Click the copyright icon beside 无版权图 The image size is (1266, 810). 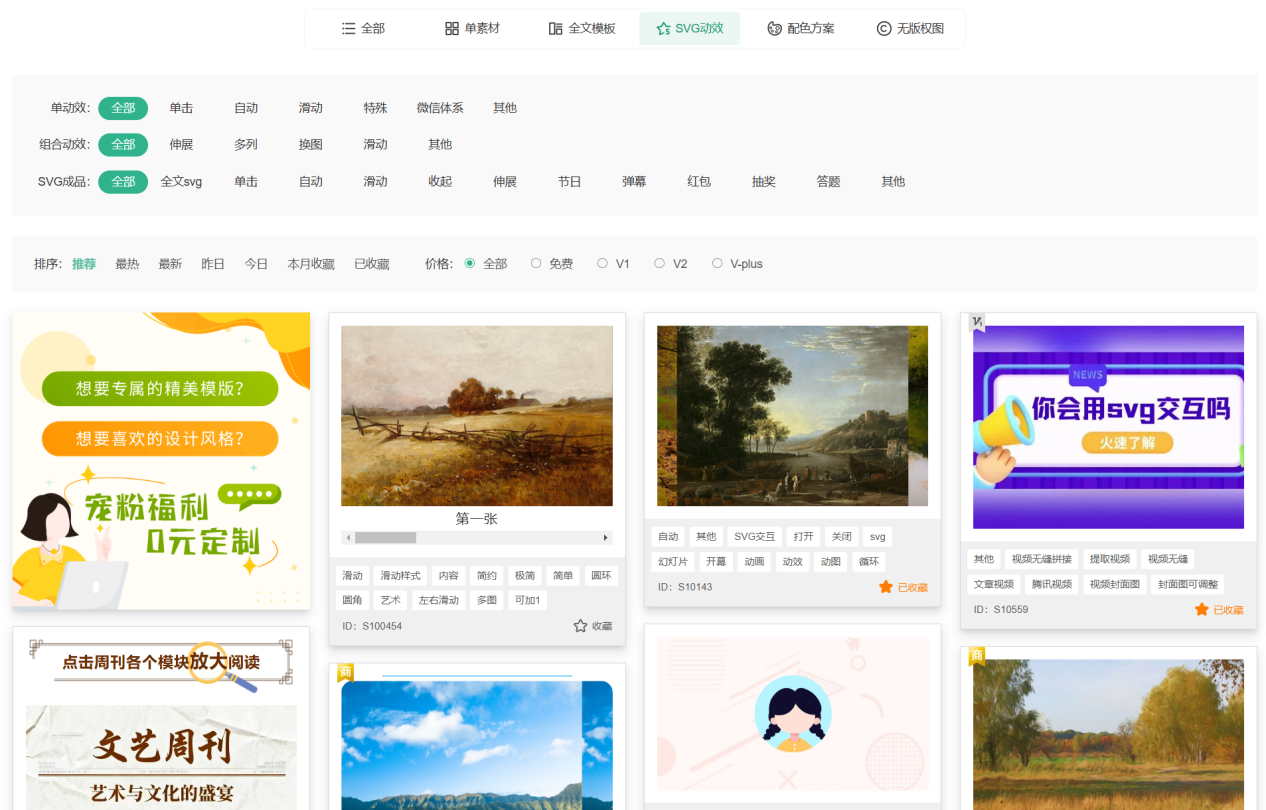point(884,29)
